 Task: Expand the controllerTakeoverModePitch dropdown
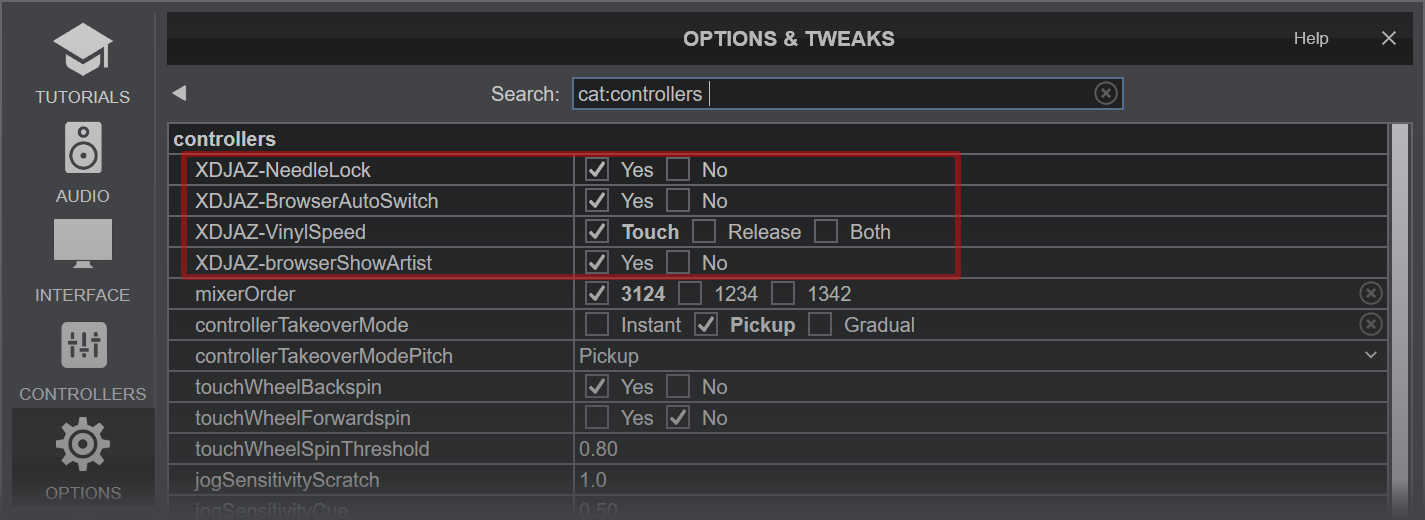pos(1370,356)
